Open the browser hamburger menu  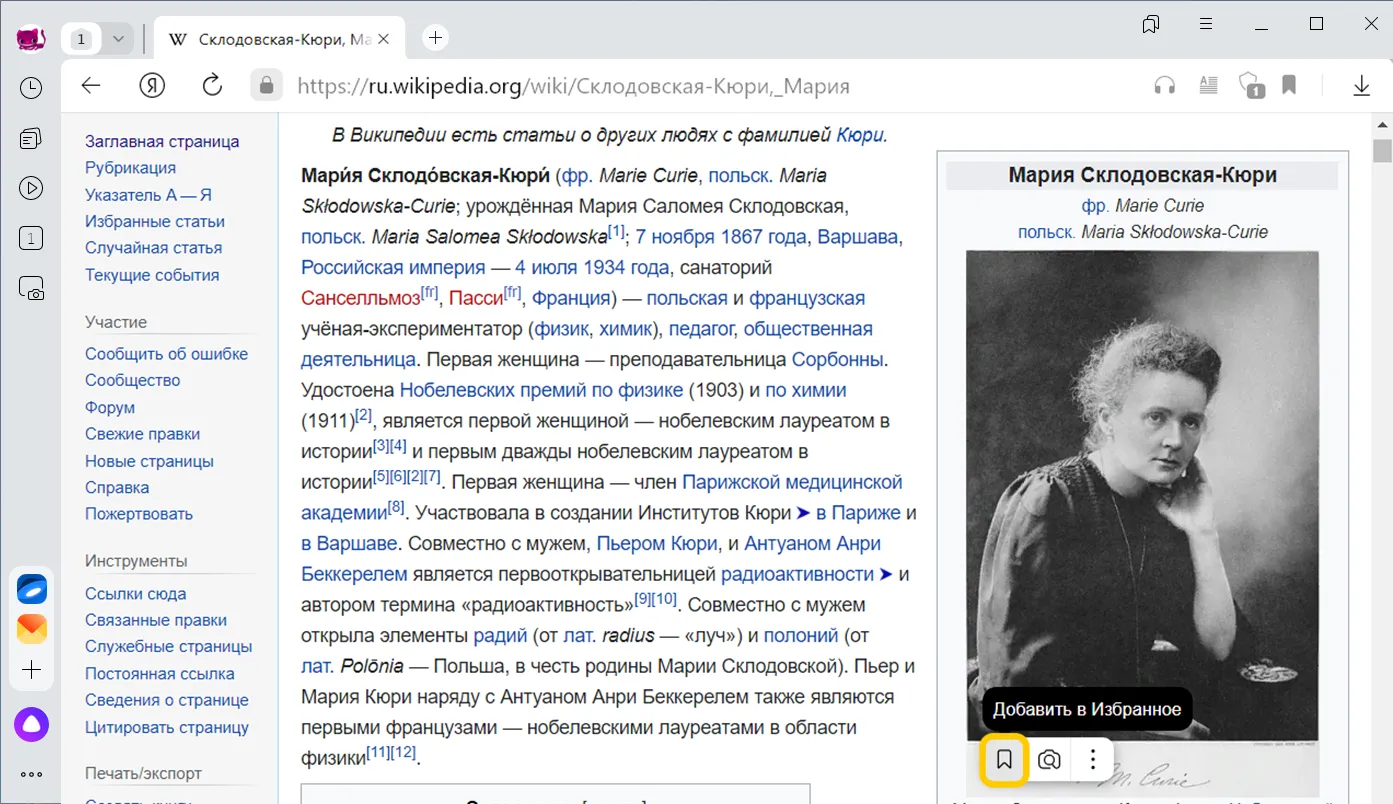coord(1207,24)
